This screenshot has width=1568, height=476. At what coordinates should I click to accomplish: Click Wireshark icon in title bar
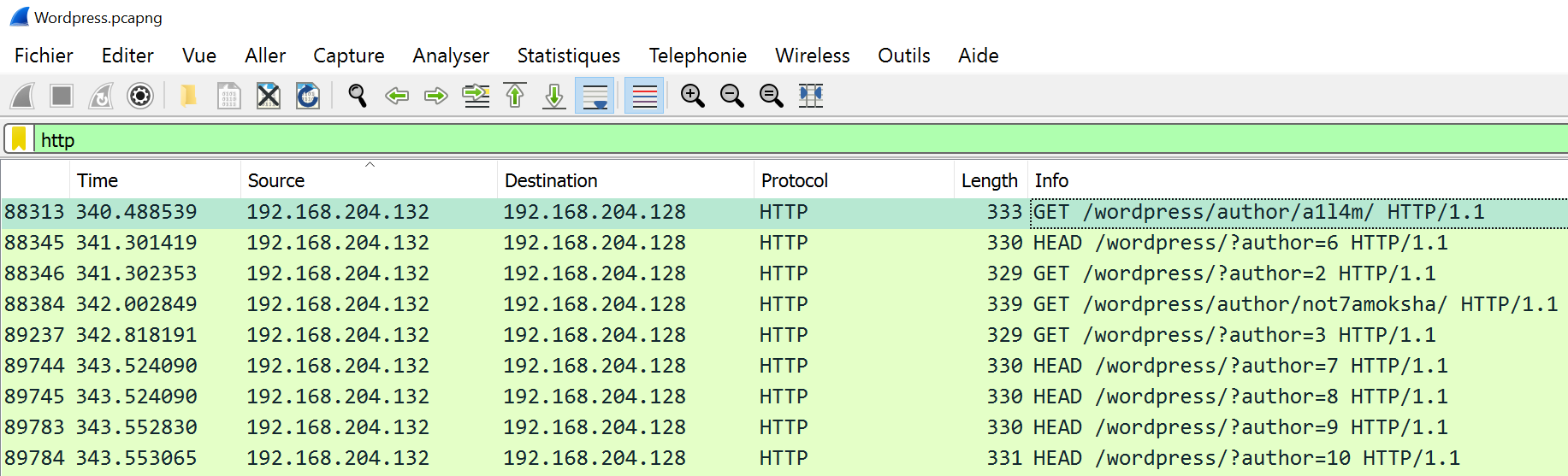19,17
